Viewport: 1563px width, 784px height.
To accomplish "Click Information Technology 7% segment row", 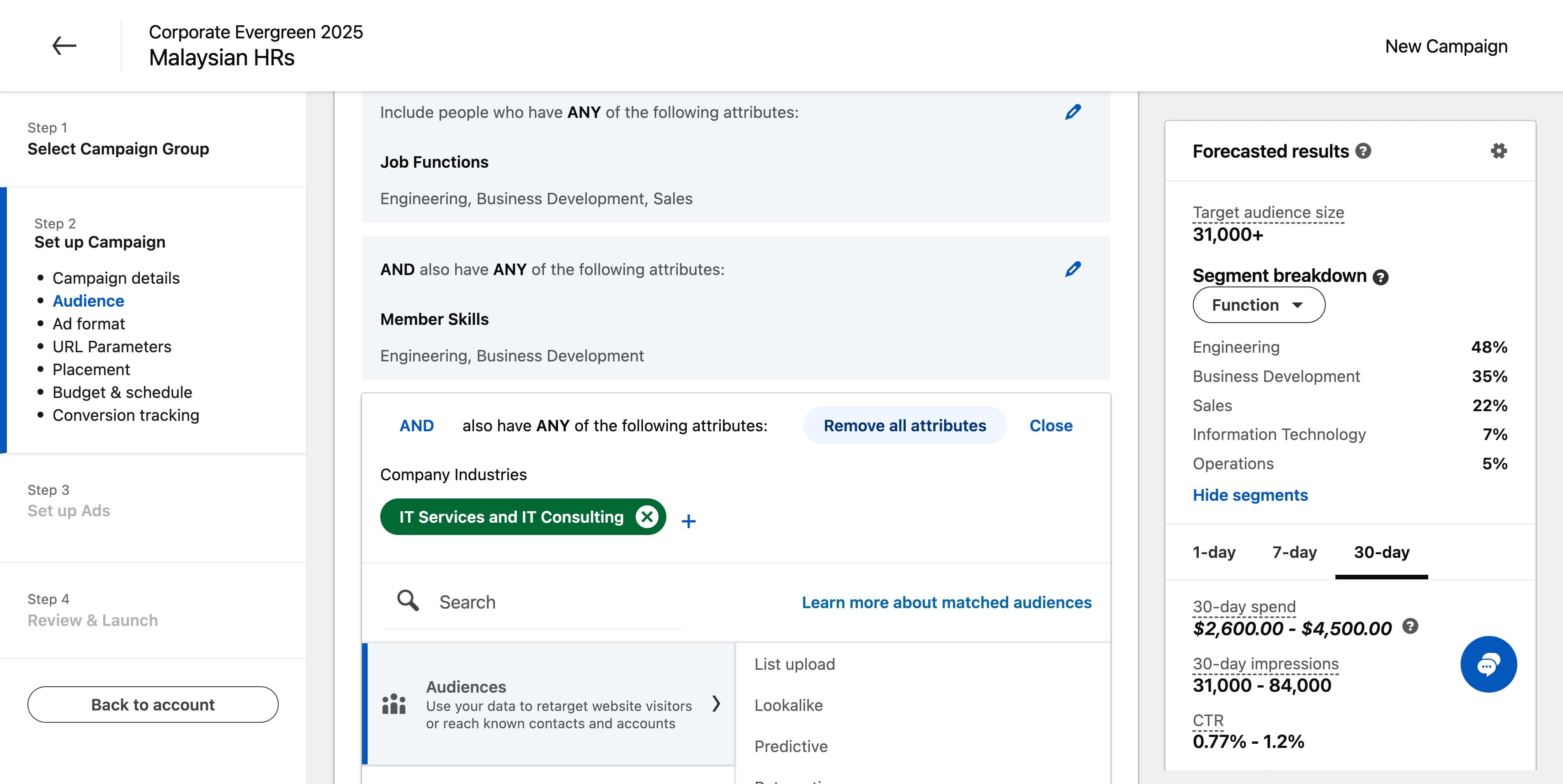I will pyautogui.click(x=1350, y=434).
